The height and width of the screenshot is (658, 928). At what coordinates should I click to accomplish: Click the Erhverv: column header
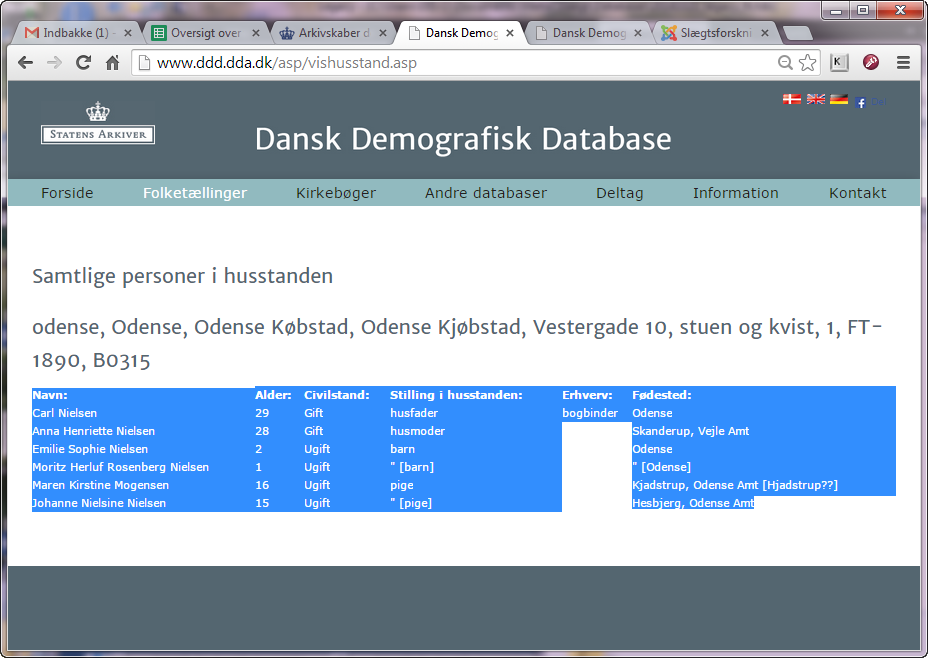[x=587, y=395]
